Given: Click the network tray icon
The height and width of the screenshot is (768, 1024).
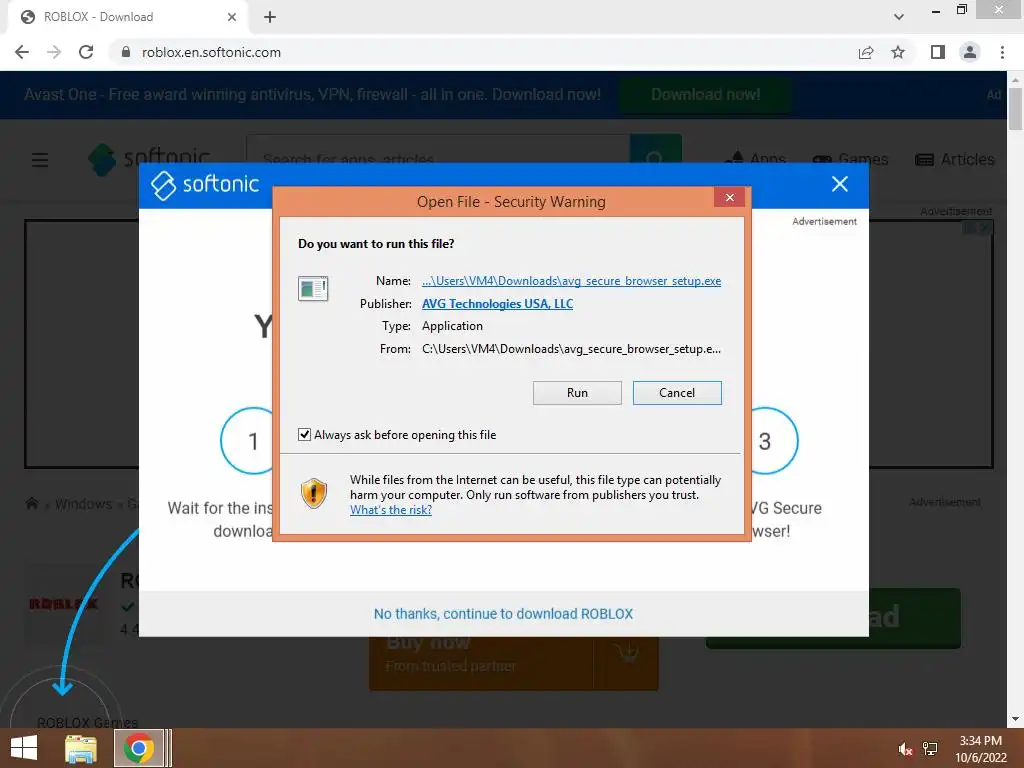Looking at the screenshot, I should coord(930,749).
